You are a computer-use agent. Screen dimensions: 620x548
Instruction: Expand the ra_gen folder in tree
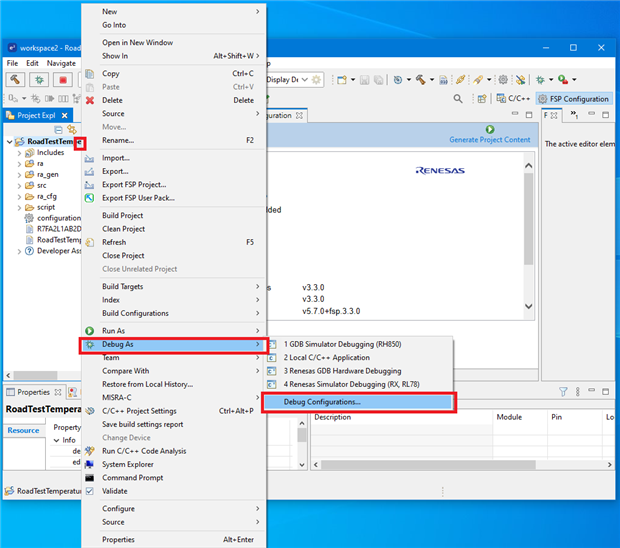[19, 174]
